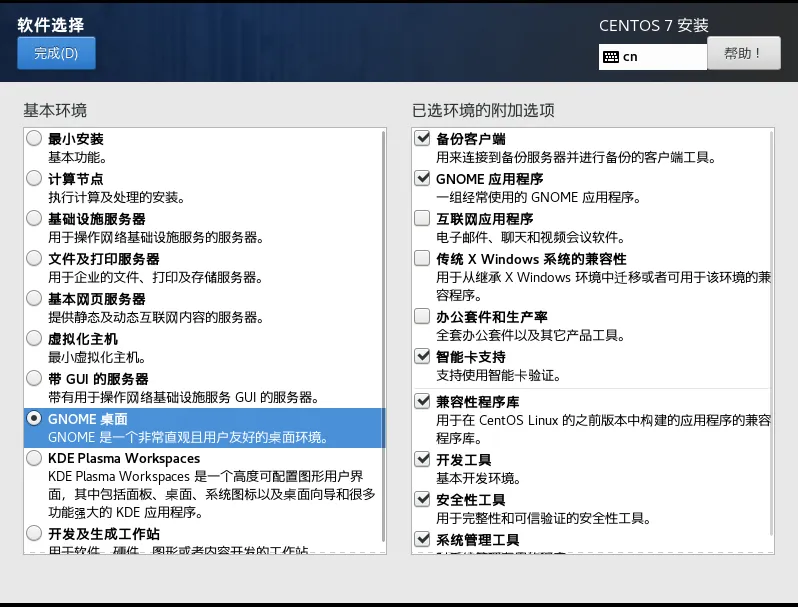Screen dimensions: 798x607
Task: Toggle the 兼容性程序库 checkbox
Action: [x=422, y=401]
